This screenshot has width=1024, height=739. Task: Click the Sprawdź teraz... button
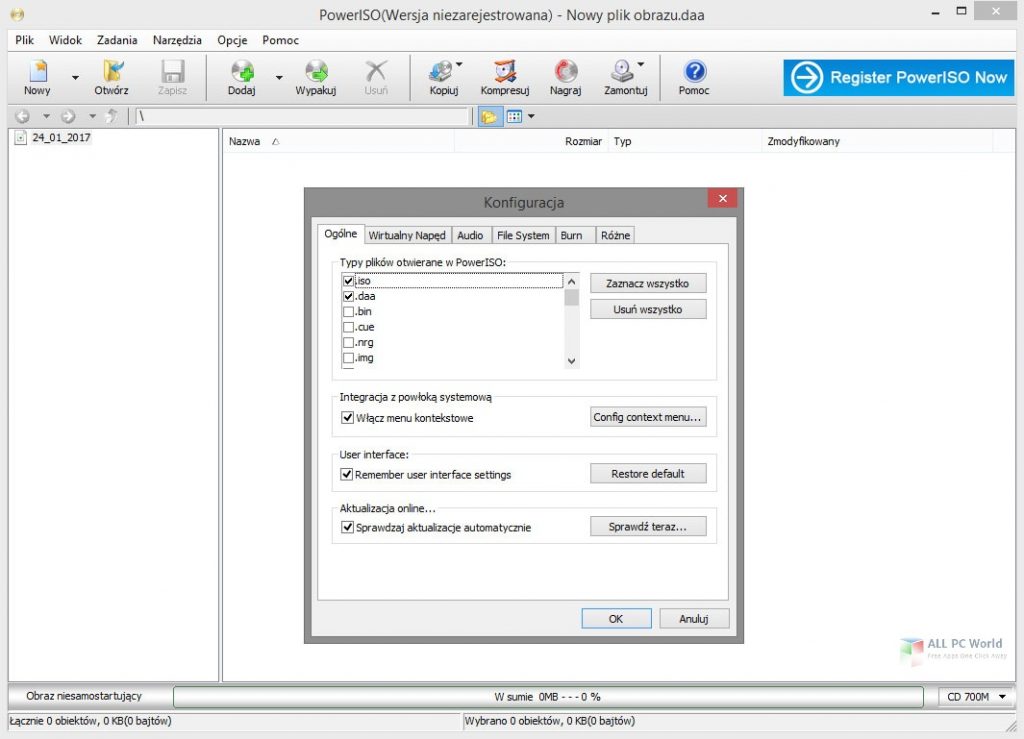pyautogui.click(x=648, y=527)
